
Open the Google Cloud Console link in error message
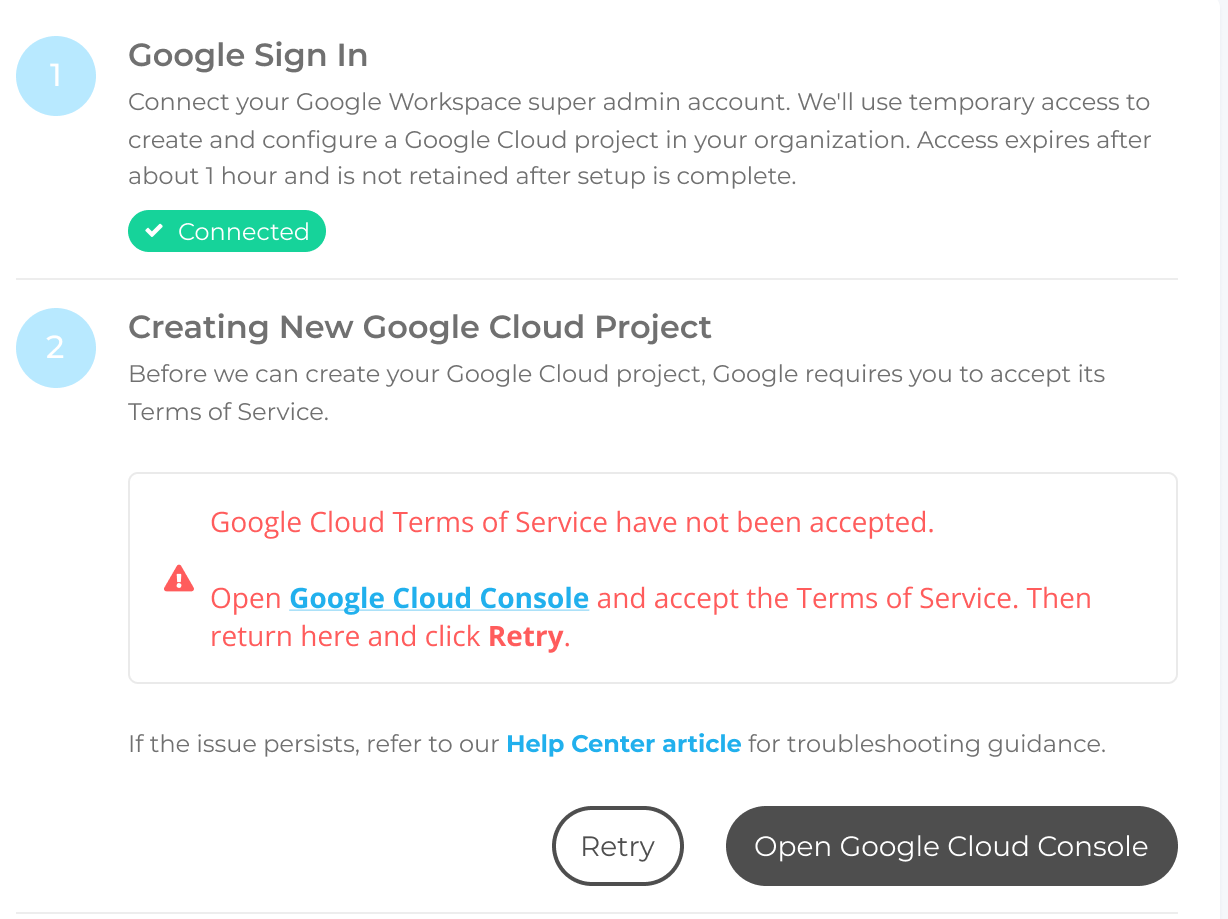pyautogui.click(x=439, y=598)
